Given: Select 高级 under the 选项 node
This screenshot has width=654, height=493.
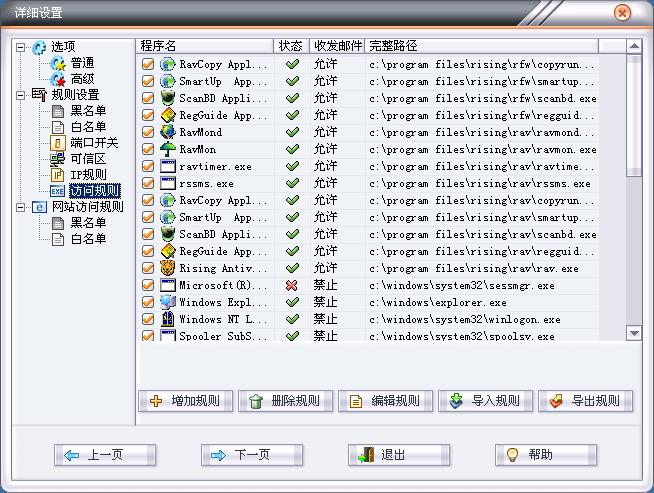Looking at the screenshot, I should [84, 79].
